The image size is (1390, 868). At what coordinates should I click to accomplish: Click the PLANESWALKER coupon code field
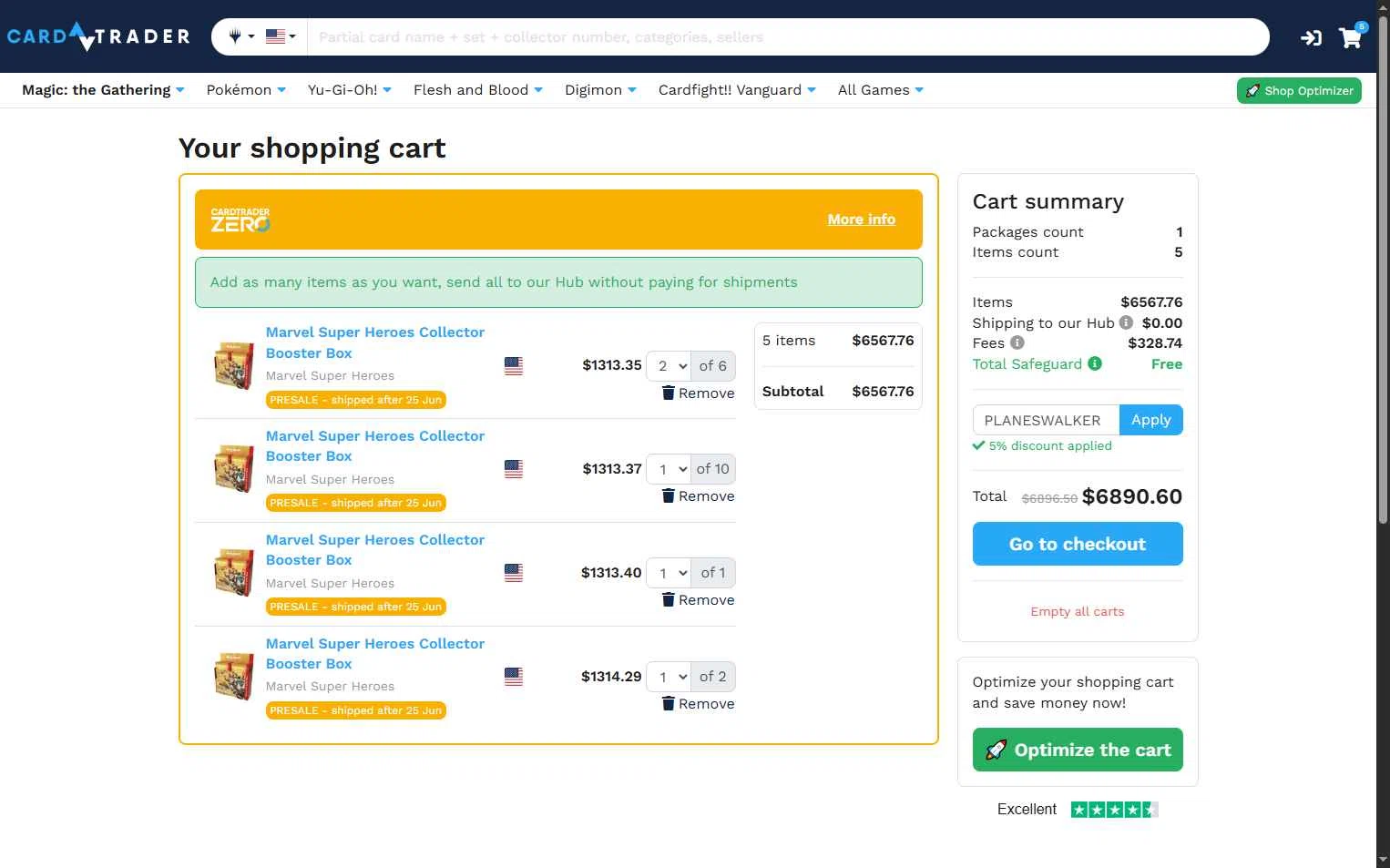(1046, 420)
